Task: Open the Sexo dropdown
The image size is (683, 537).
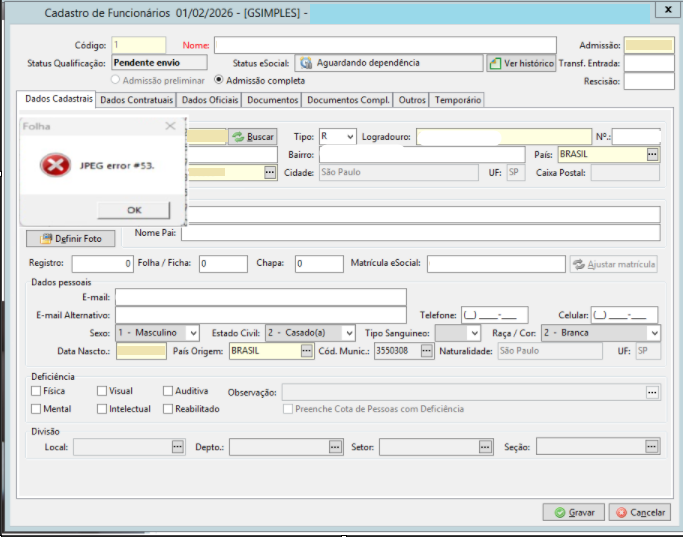Action: pyautogui.click(x=193, y=333)
